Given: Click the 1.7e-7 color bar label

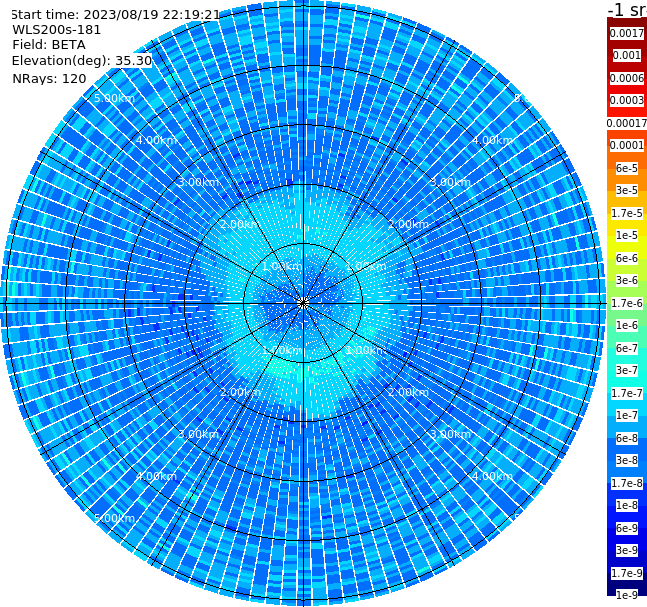Looking at the screenshot, I should pos(627,393).
